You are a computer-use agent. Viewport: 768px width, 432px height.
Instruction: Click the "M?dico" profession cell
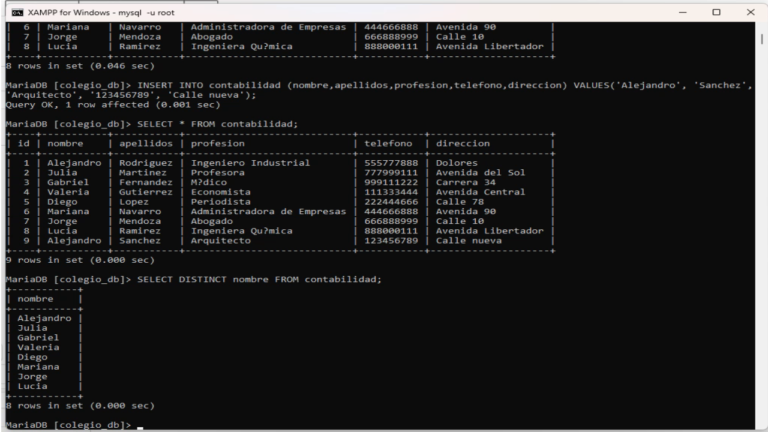pyautogui.click(x=209, y=182)
